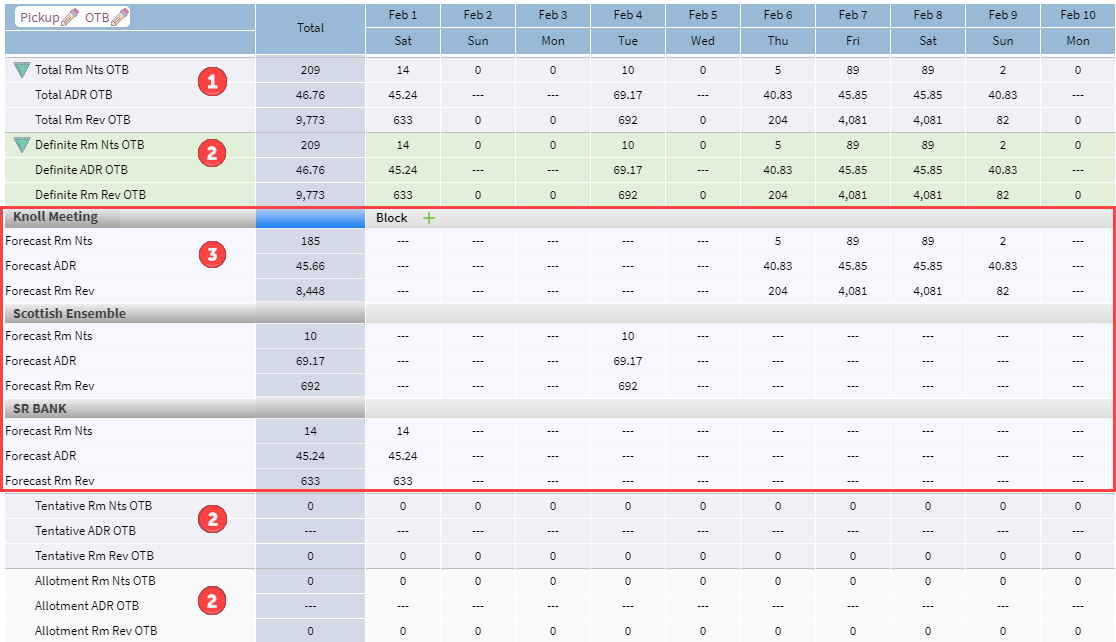Open the Knoll Meeting group header
This screenshot has height=642, width=1116.
[56, 217]
